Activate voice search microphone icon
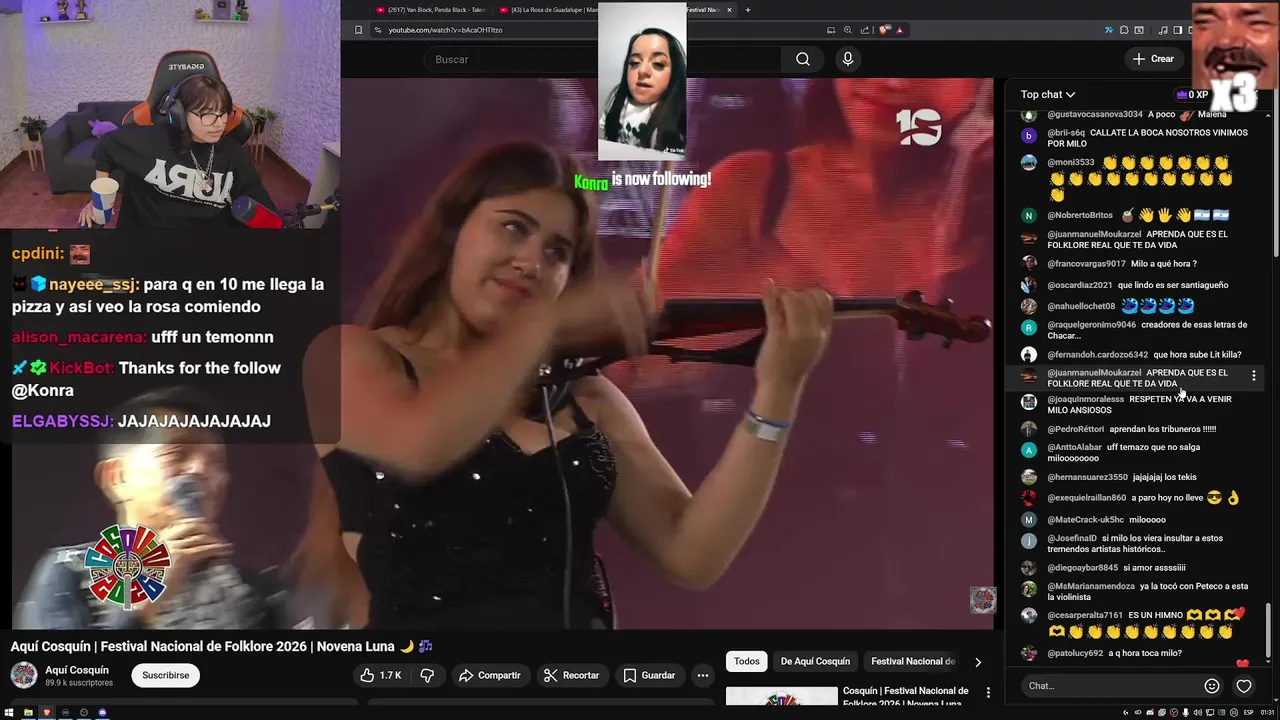 click(x=847, y=59)
